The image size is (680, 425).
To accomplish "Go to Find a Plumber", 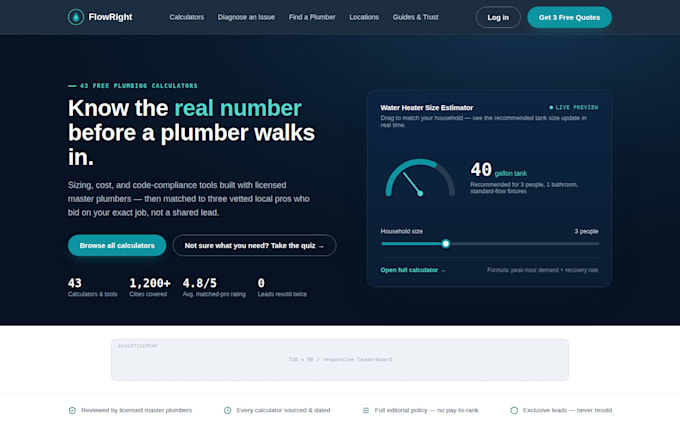I will click(x=312, y=17).
